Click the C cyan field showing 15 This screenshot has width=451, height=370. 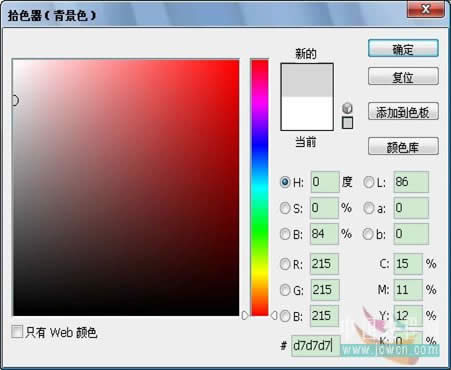tap(408, 264)
